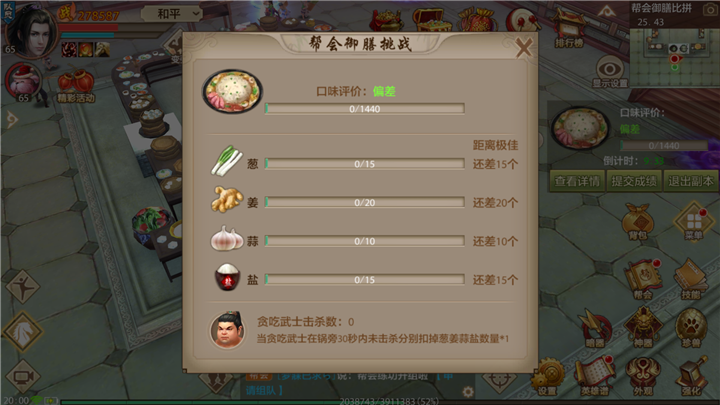Open the 珍兽 pet paw icon
Image resolution: width=720 pixels, height=405 pixels.
pyautogui.click(x=691, y=327)
